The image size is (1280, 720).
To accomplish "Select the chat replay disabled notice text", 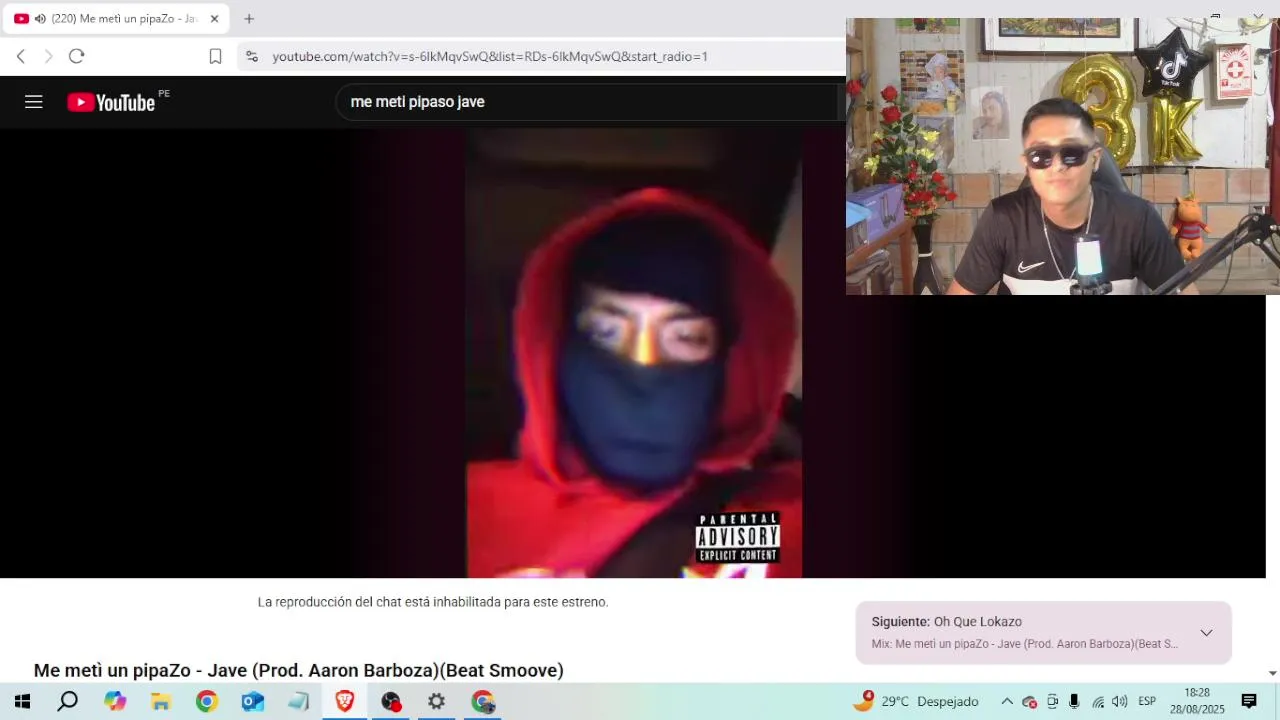I will tap(433, 602).
